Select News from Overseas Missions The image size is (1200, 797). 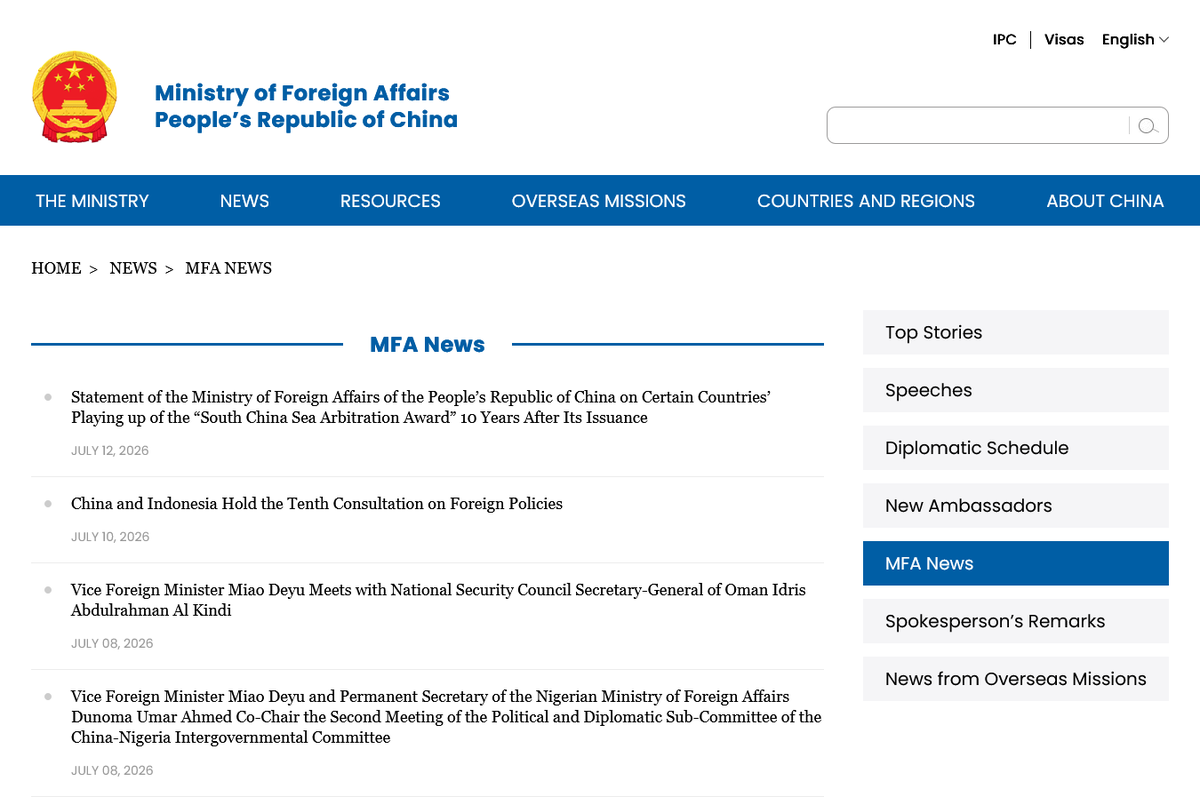(1016, 679)
